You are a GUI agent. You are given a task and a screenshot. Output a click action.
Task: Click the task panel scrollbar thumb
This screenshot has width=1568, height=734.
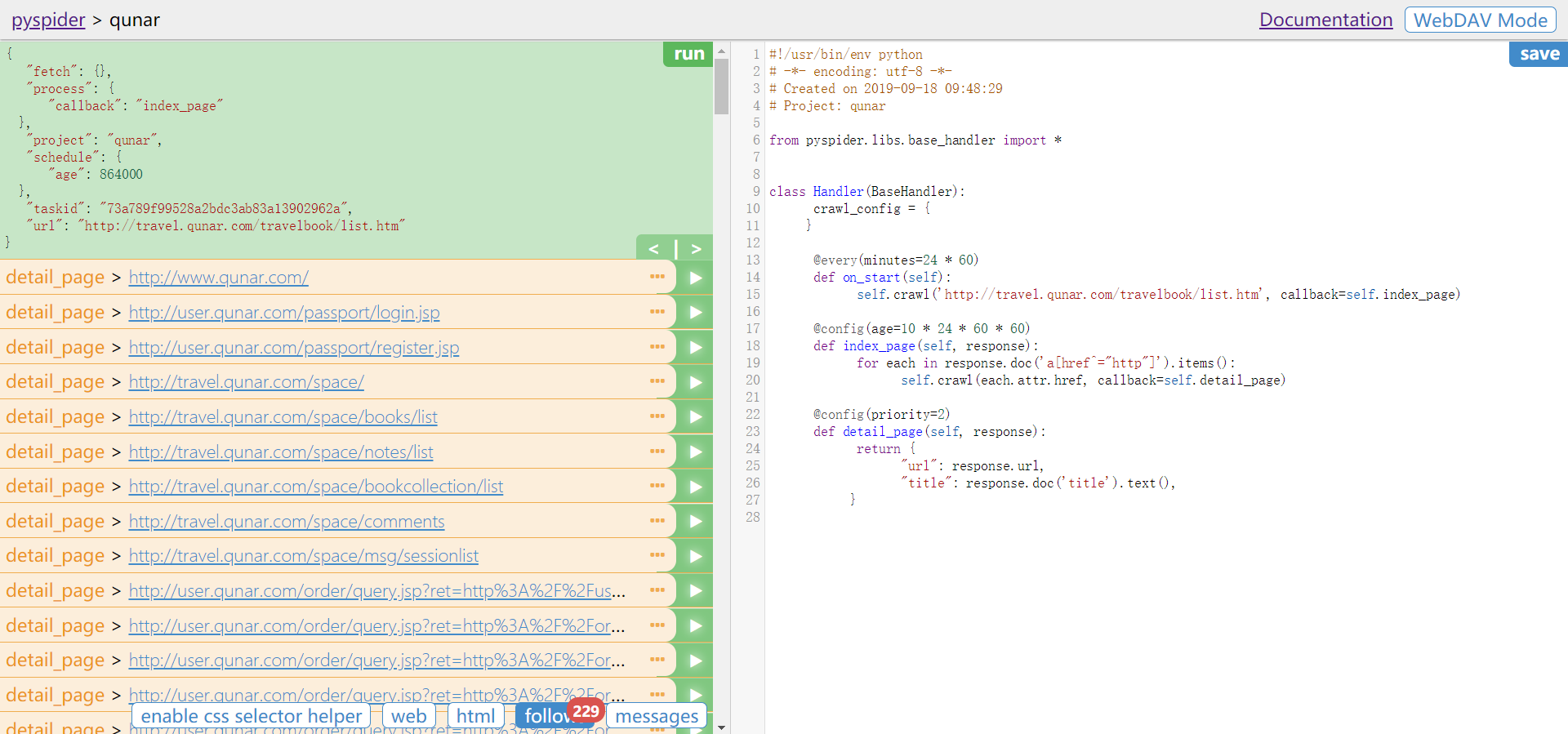pyautogui.click(x=721, y=87)
